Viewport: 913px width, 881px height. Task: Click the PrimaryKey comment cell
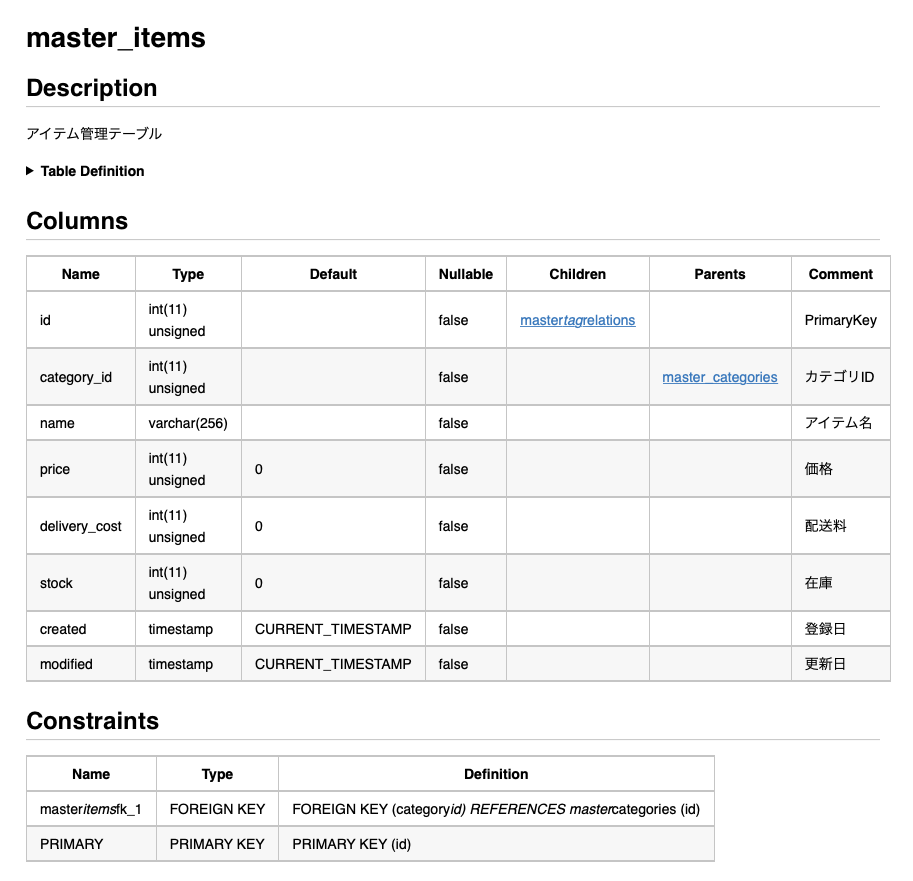840,320
